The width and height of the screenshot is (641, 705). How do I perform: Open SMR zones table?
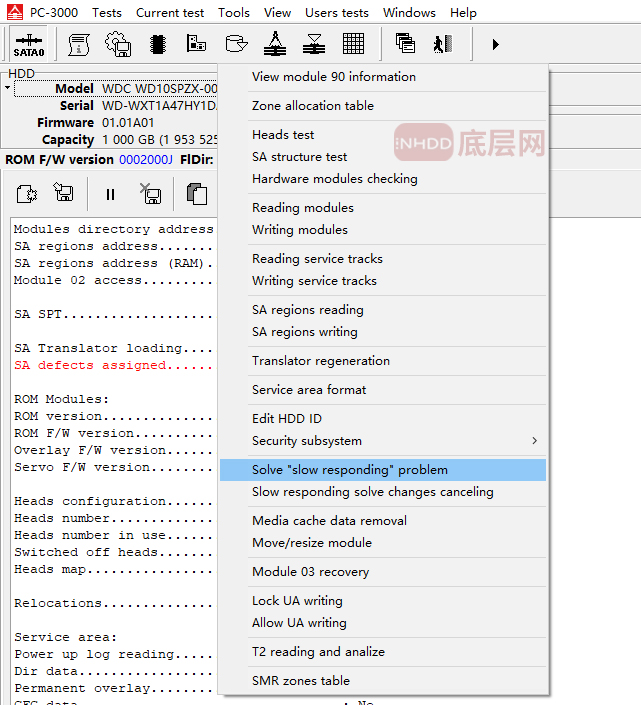tap(383, 681)
